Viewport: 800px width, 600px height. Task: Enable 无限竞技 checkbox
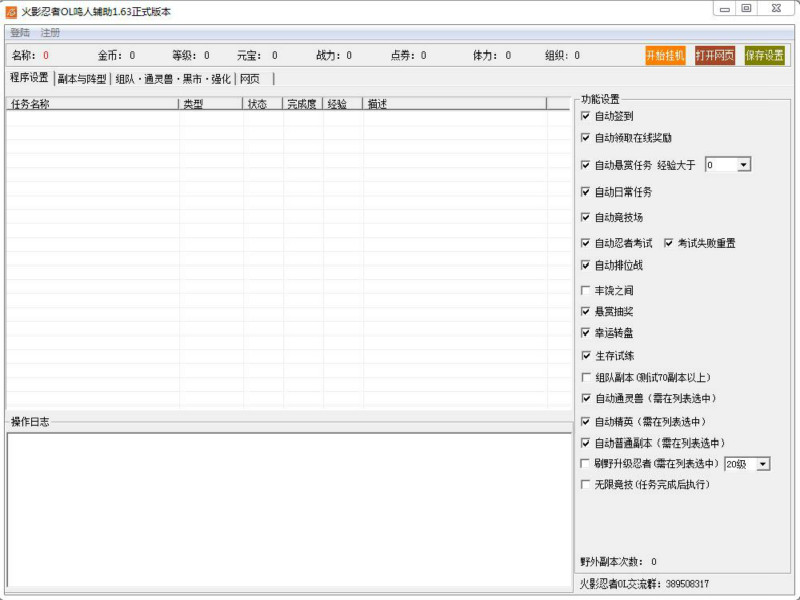coord(585,484)
